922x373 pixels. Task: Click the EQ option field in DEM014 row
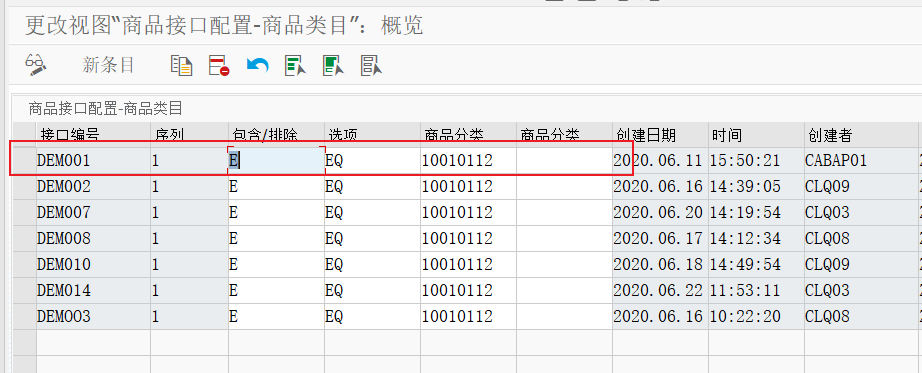click(x=372, y=290)
